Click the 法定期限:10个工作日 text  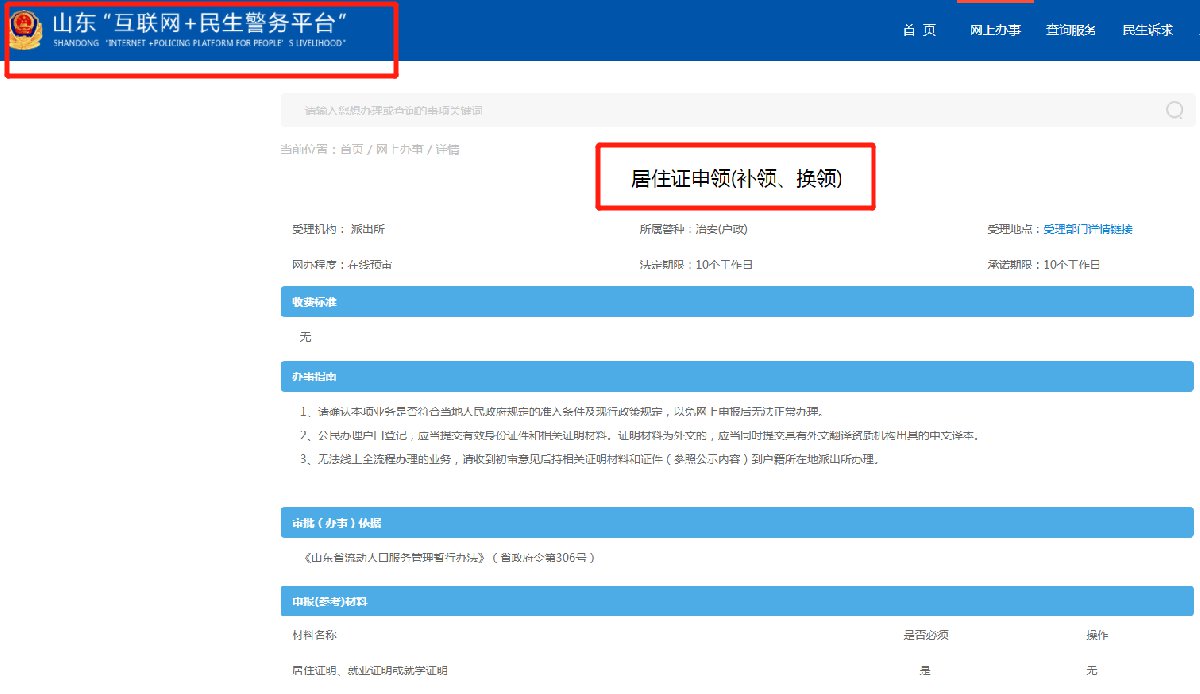click(x=696, y=265)
